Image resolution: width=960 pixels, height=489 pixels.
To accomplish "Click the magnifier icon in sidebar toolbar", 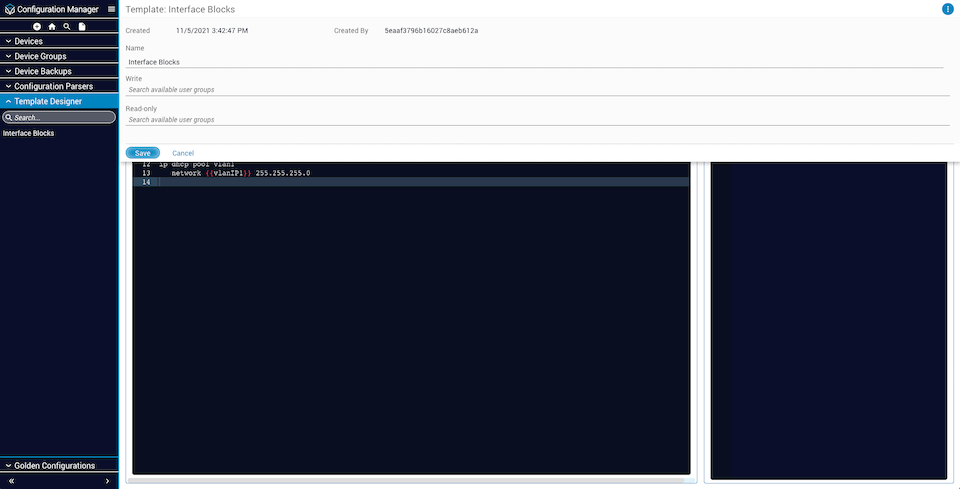I will coord(67,26).
